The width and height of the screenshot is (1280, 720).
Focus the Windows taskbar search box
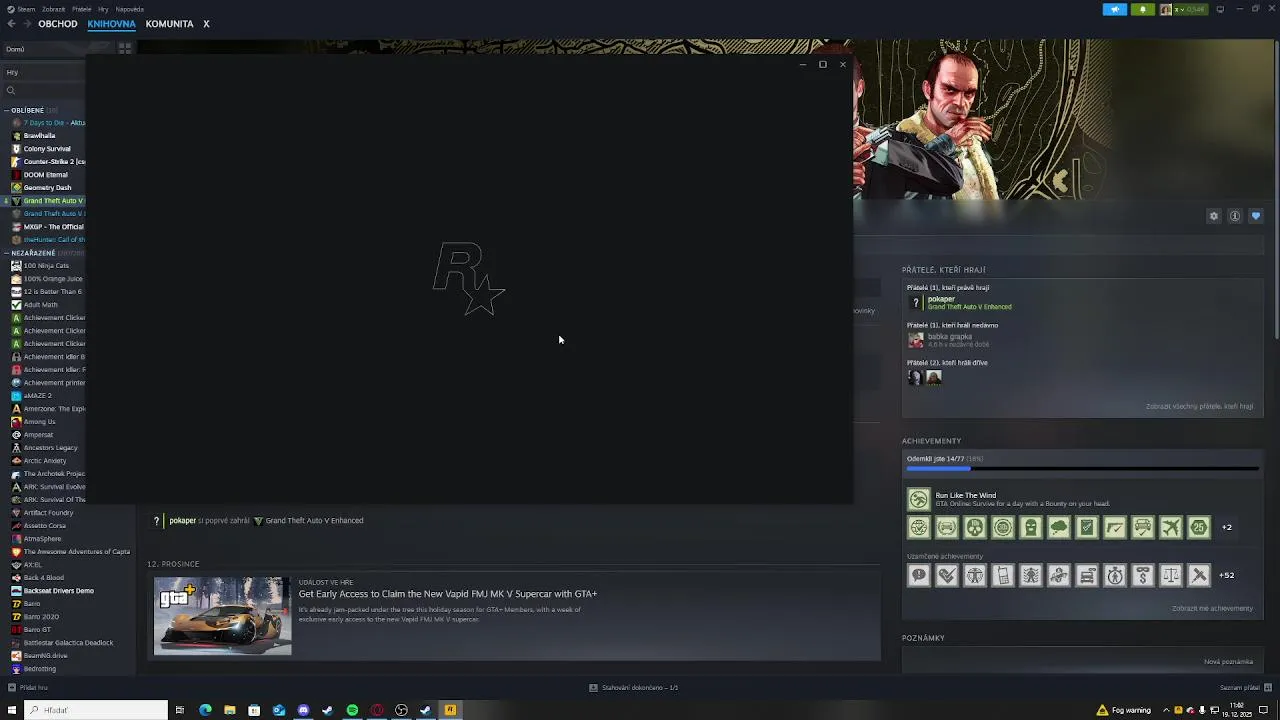tap(96, 710)
